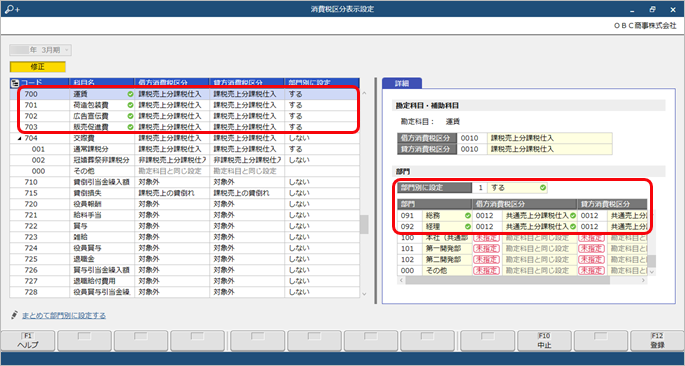685x366 pixels.
Task: Select the 702 広告宣伝費 row
Action: coord(185,116)
